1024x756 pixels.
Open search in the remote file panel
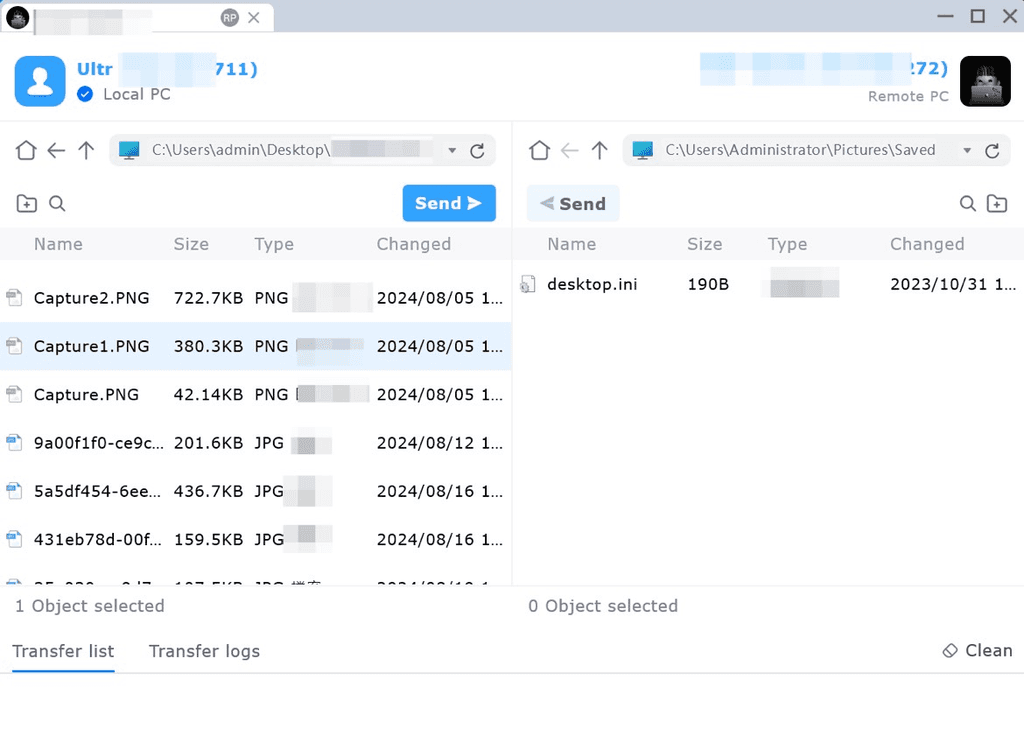[x=968, y=202]
